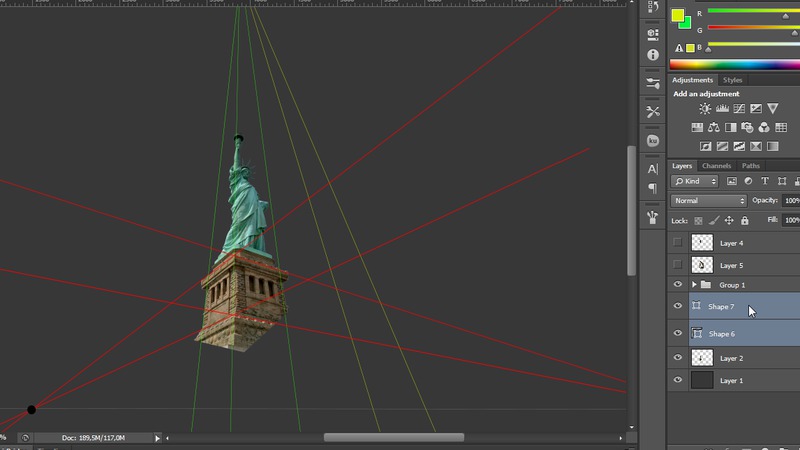Show hidden Layer 4
Screen dimensions: 800x450
click(x=678, y=243)
